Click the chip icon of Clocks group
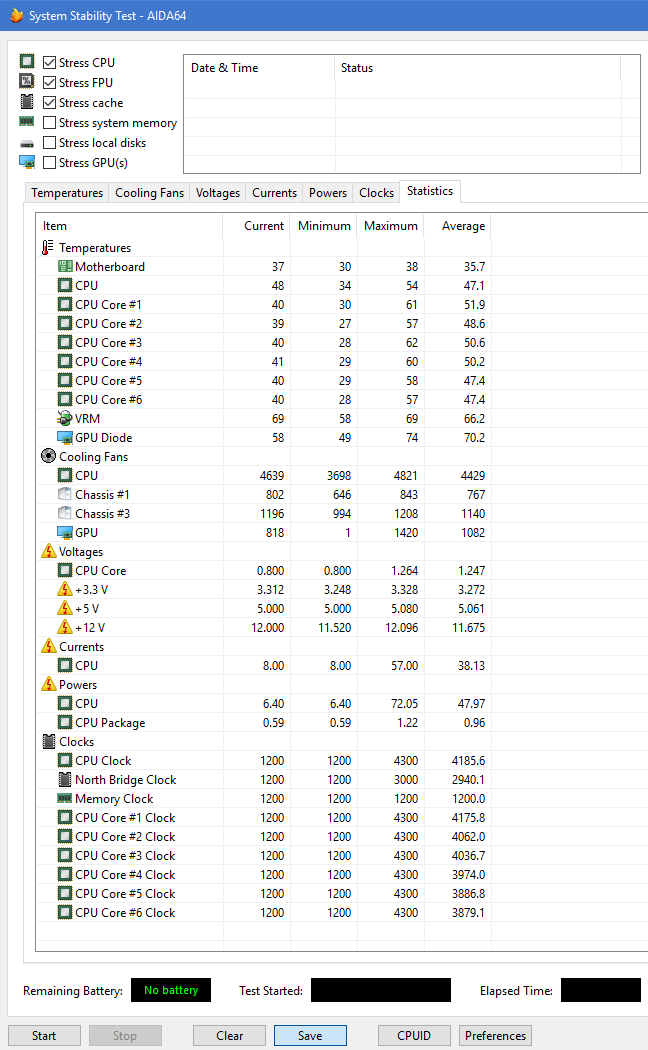This screenshot has width=648, height=1050. tap(49, 741)
